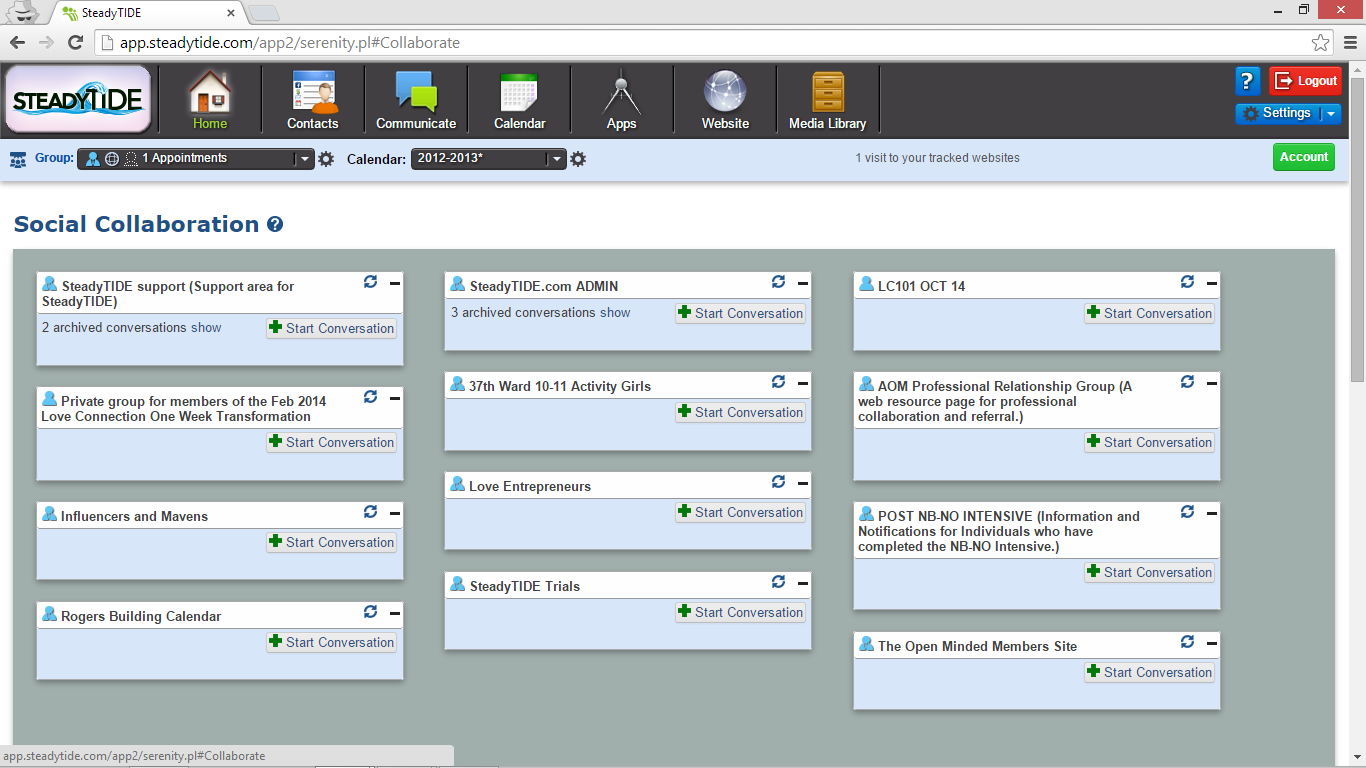Start Conversation in Love Entrepreneurs
Screen dimensions: 1366x768
[740, 512]
